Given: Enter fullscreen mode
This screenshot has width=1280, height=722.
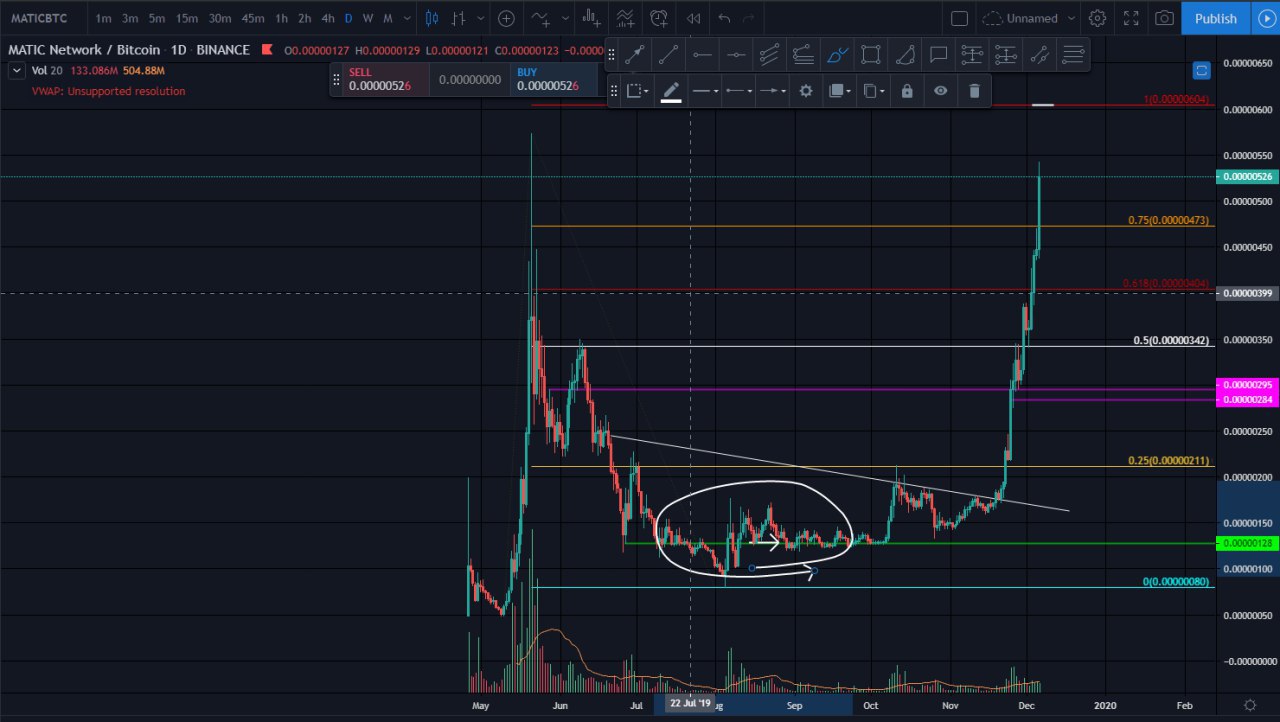Looking at the screenshot, I should click(x=1131, y=18).
